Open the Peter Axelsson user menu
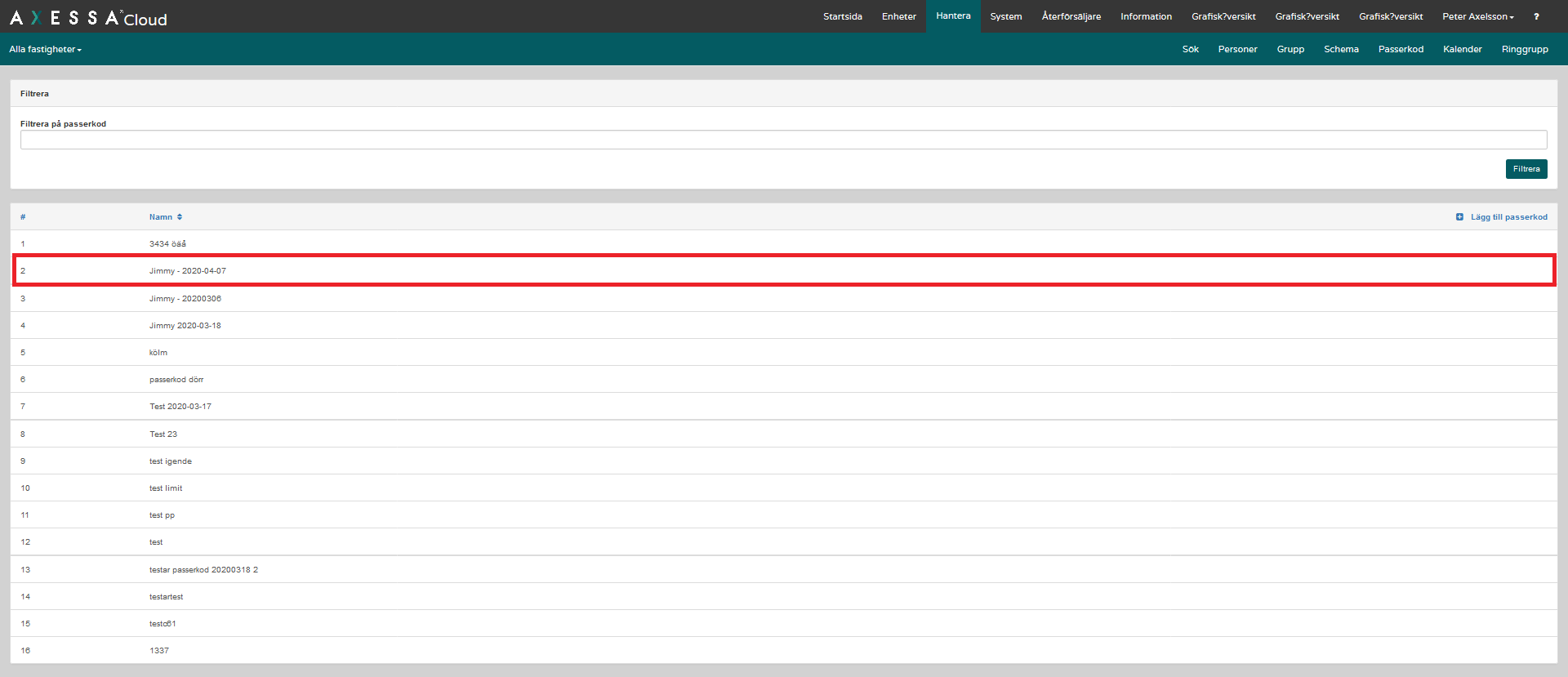Screen dimensions: 1568x677 (1477, 16)
